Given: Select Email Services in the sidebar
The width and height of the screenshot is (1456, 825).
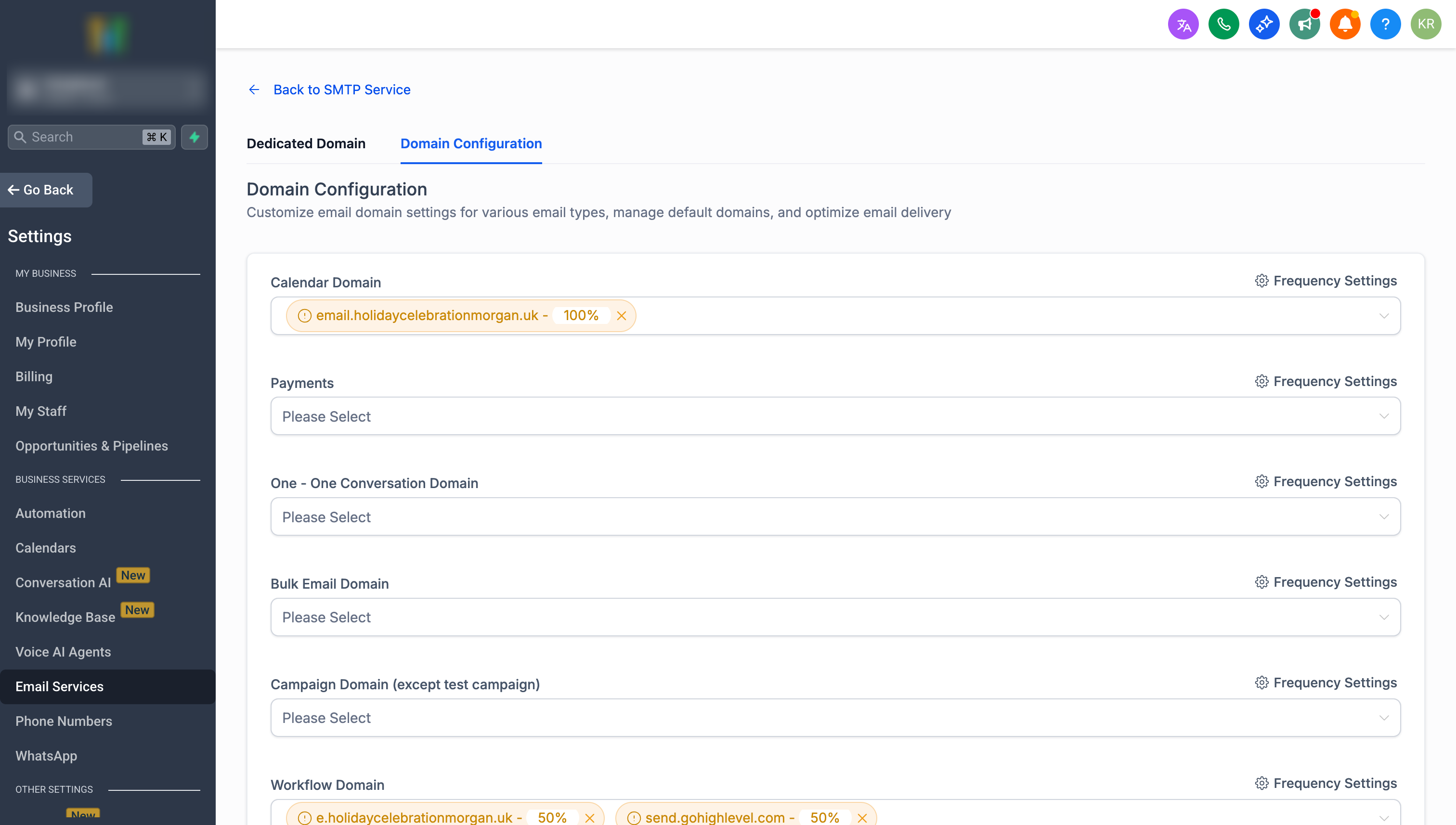Looking at the screenshot, I should [60, 686].
